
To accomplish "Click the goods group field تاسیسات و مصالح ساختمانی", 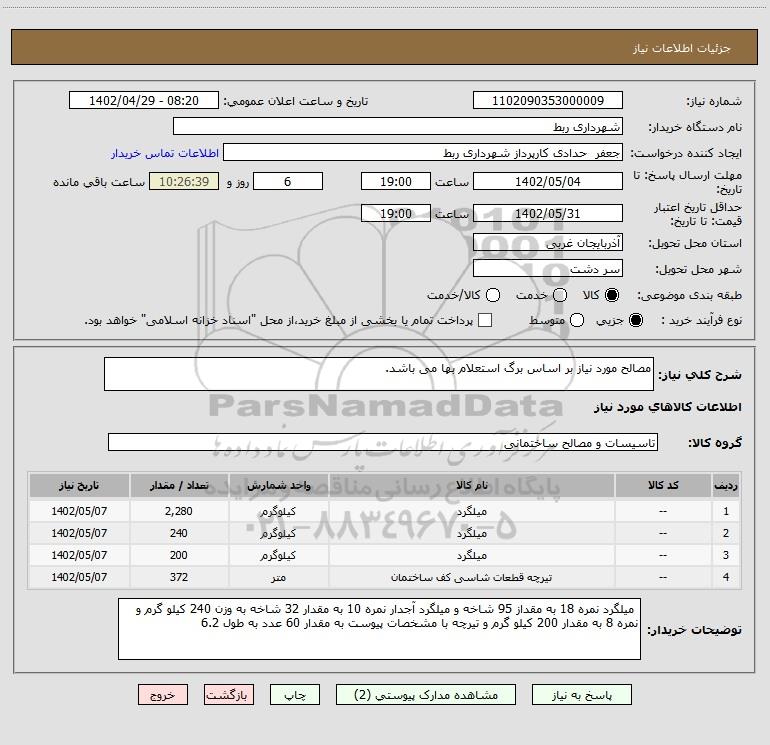I will (383, 442).
